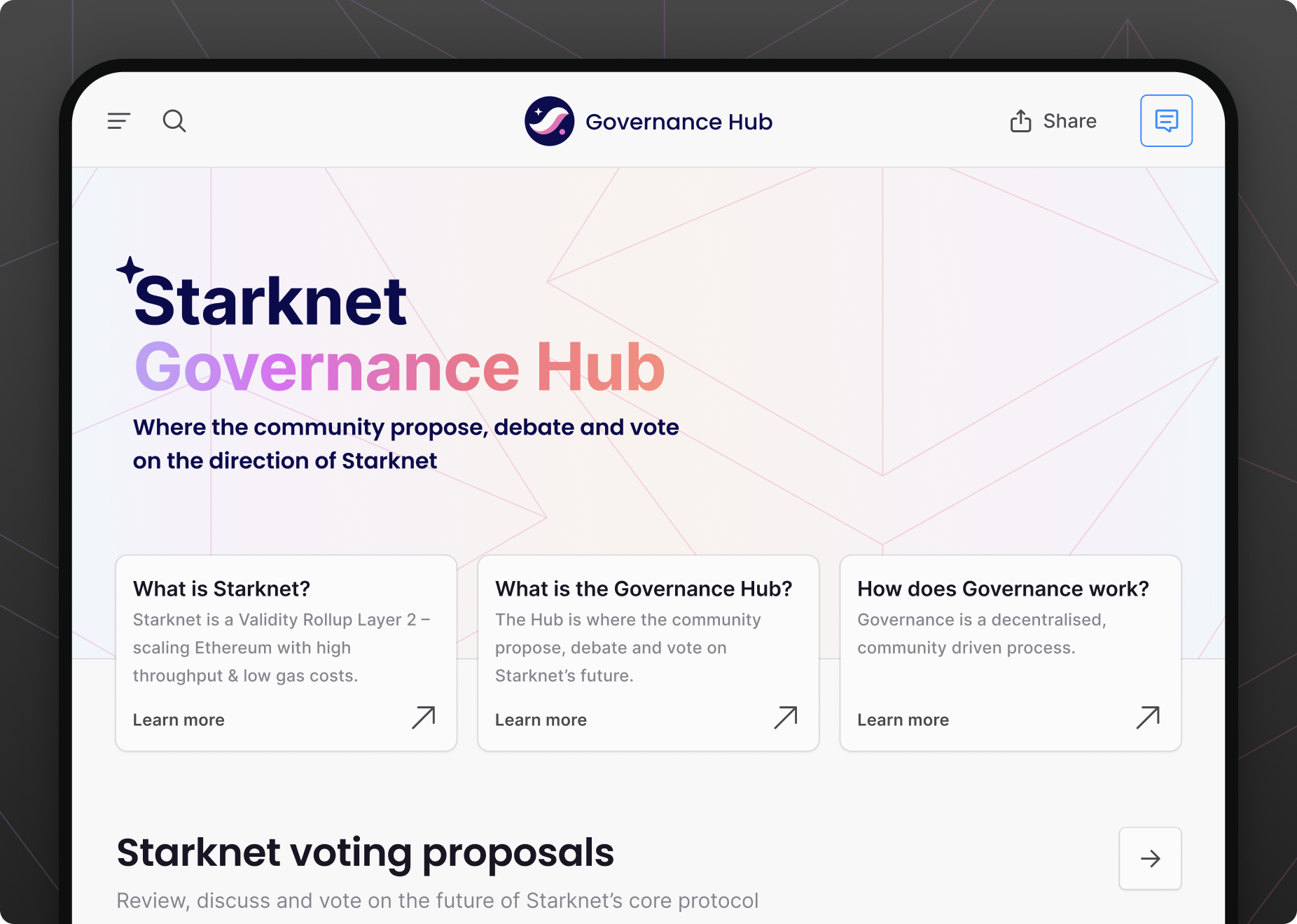Image resolution: width=1297 pixels, height=924 pixels.
Task: Click the star sparkle icon above Starknet heading
Action: click(130, 269)
